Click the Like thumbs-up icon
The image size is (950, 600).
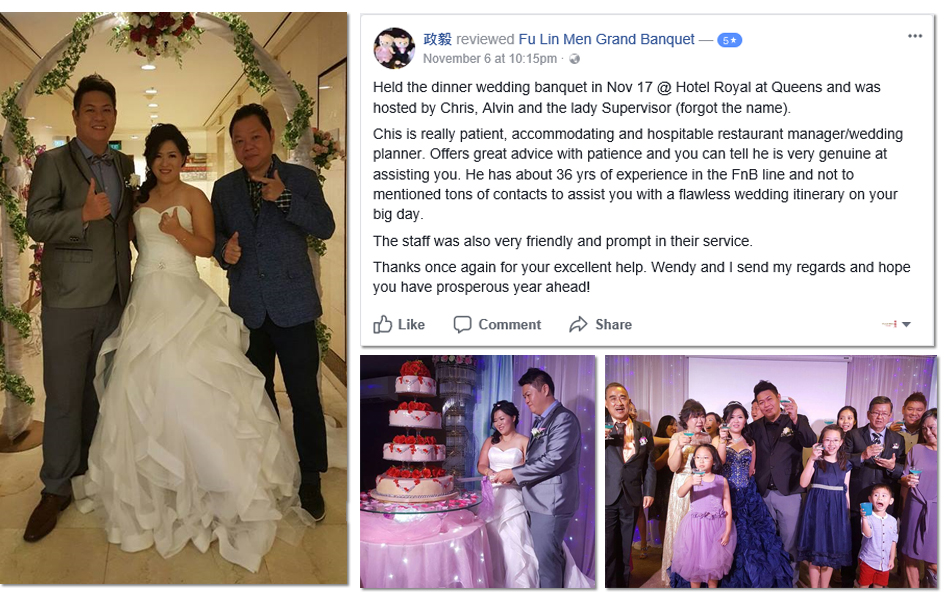[382, 324]
